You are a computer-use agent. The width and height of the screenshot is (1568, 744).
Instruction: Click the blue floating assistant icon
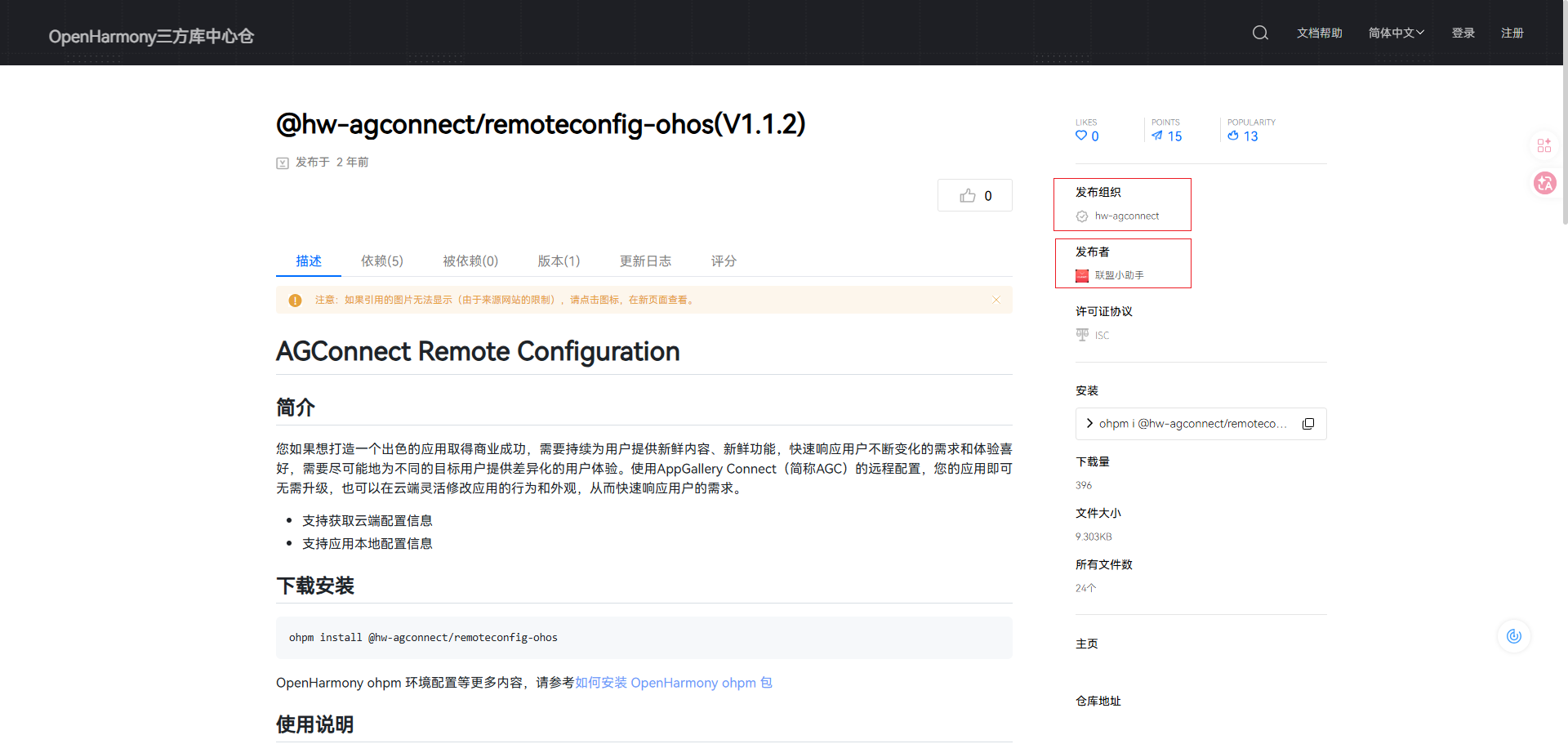[1514, 636]
